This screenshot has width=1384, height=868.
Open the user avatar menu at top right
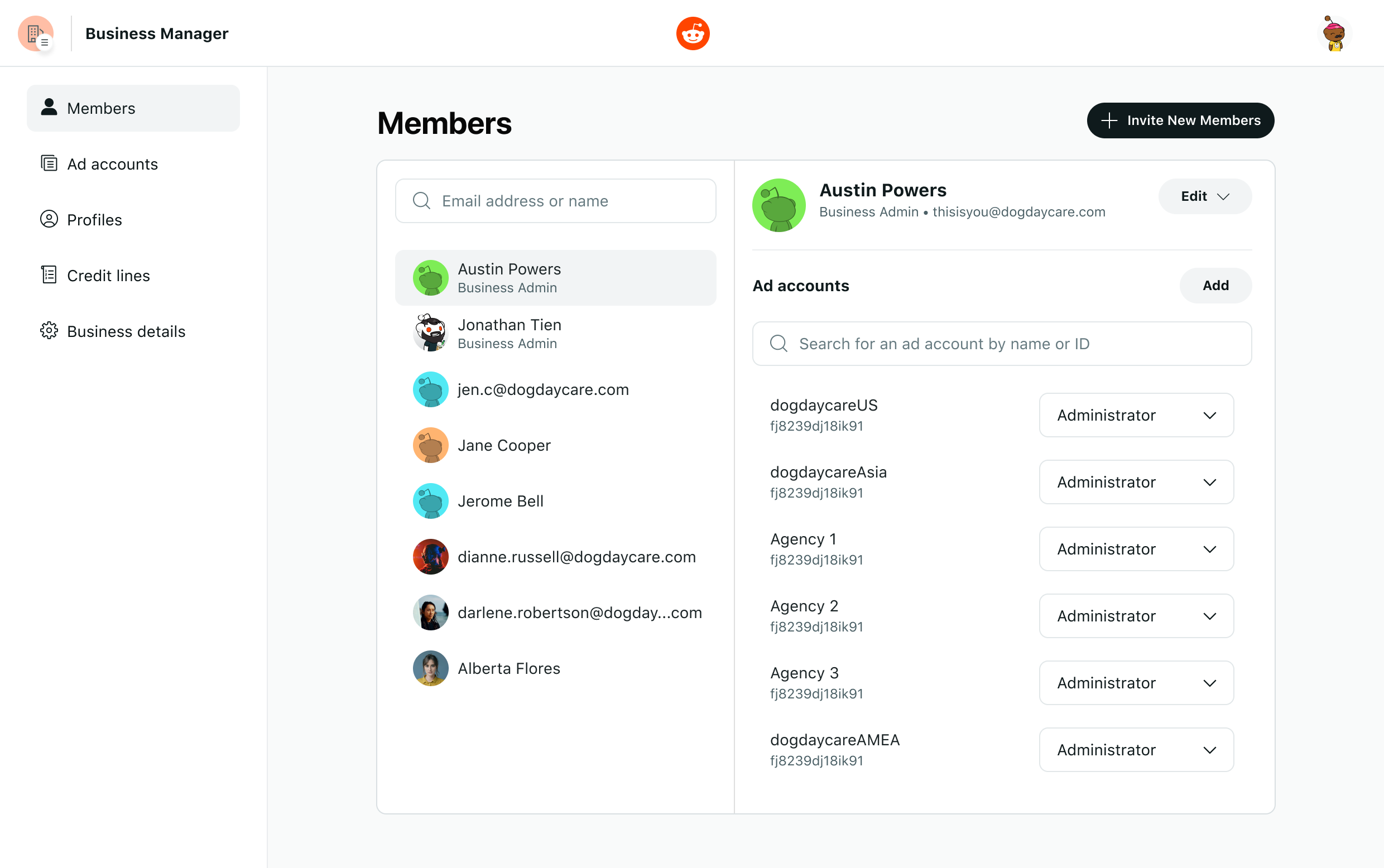[x=1334, y=33]
